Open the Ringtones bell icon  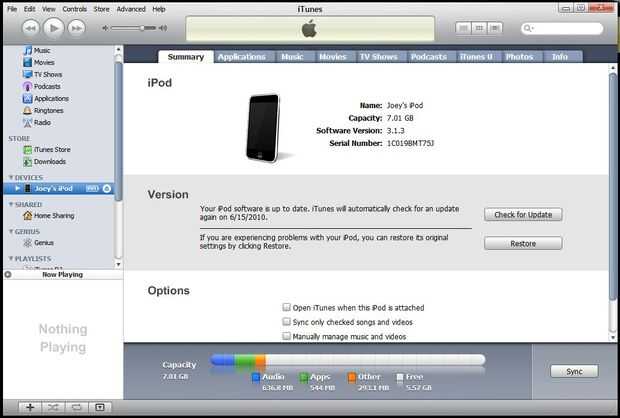(28, 110)
